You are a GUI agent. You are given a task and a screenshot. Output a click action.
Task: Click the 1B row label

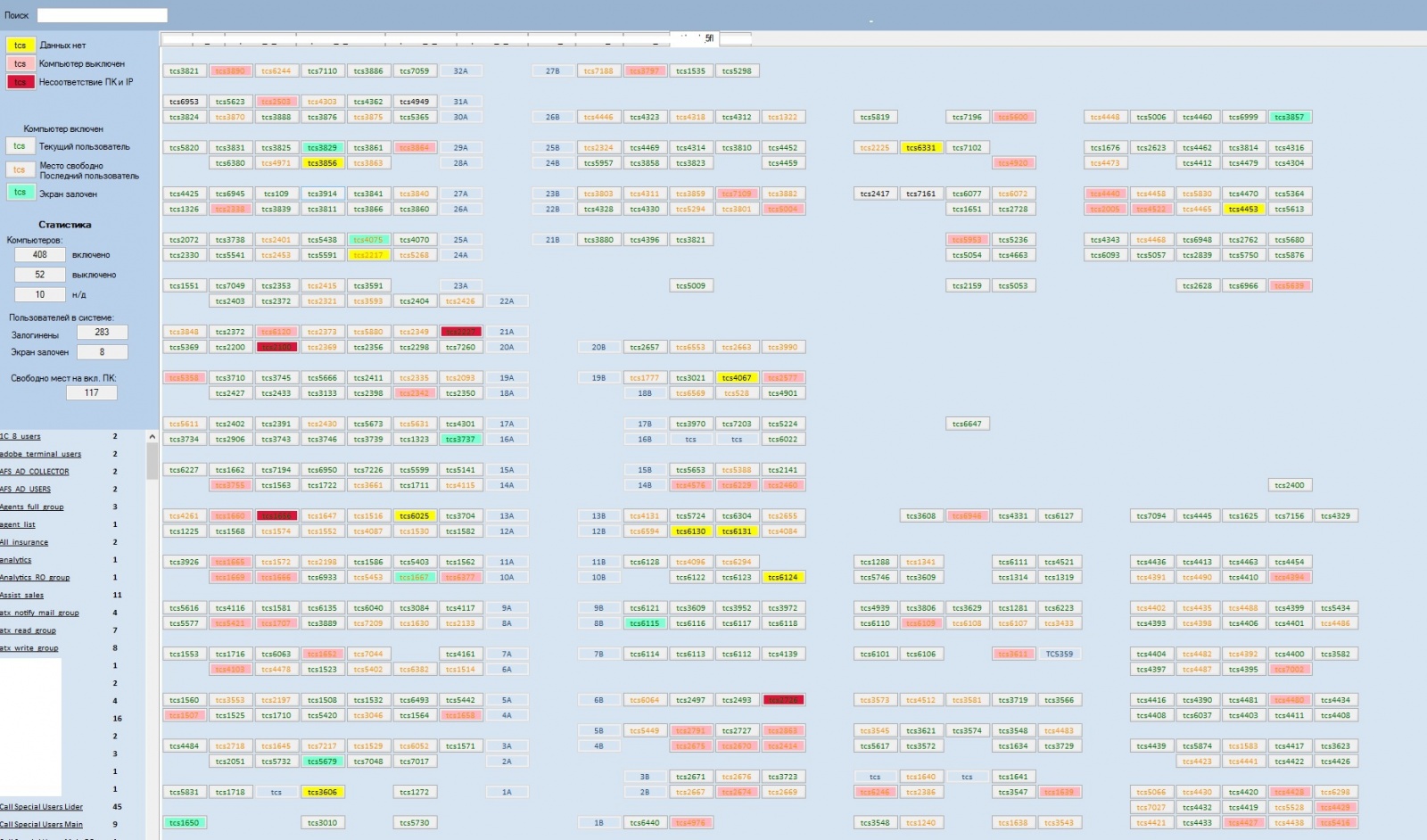[x=598, y=823]
